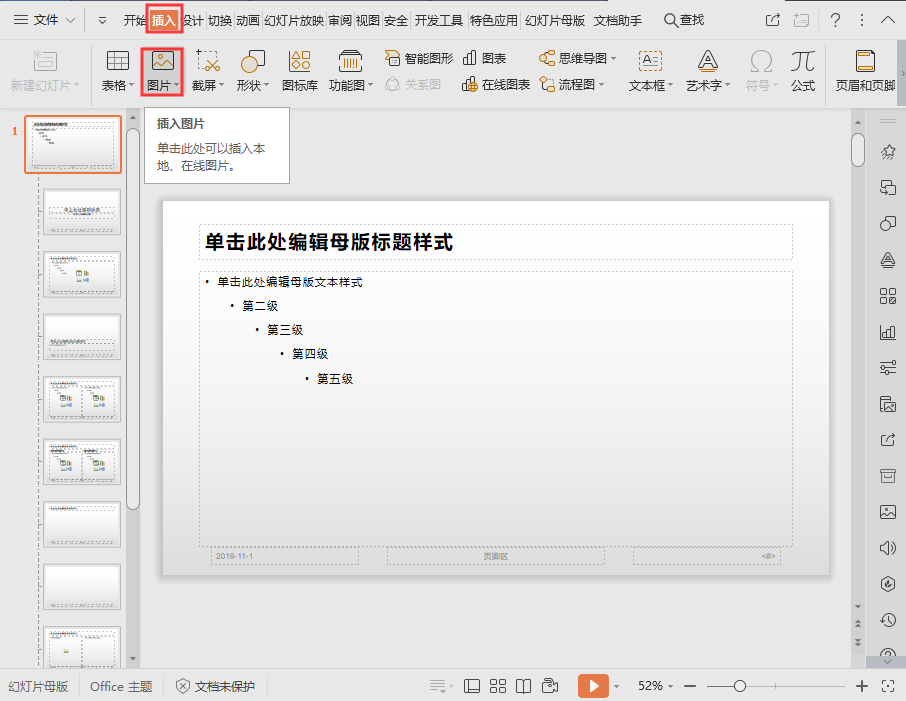
Task: Click the Insert Picture (图片) icon
Action: [x=162, y=61]
